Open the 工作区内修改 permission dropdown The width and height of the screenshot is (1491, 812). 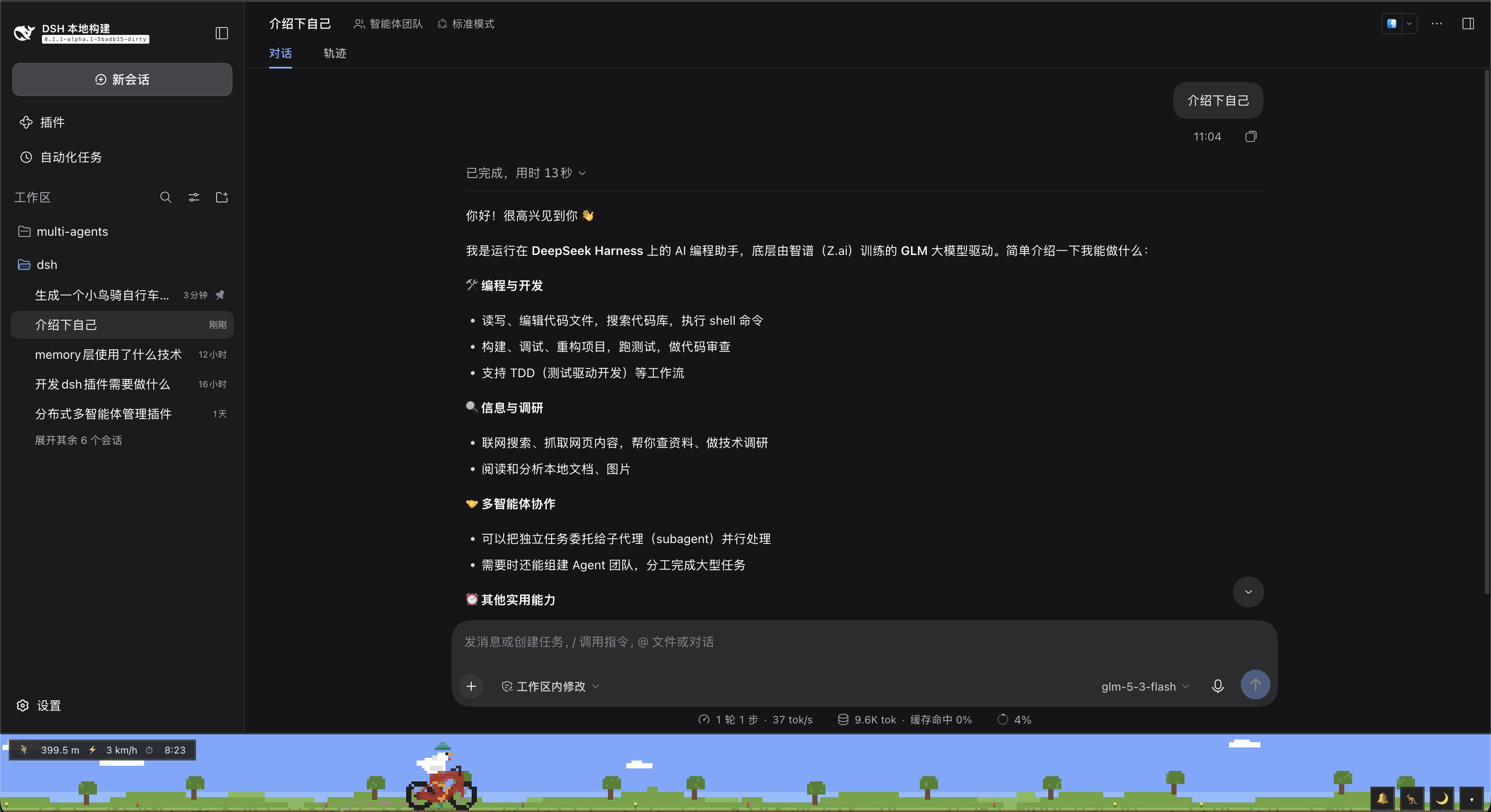point(550,686)
